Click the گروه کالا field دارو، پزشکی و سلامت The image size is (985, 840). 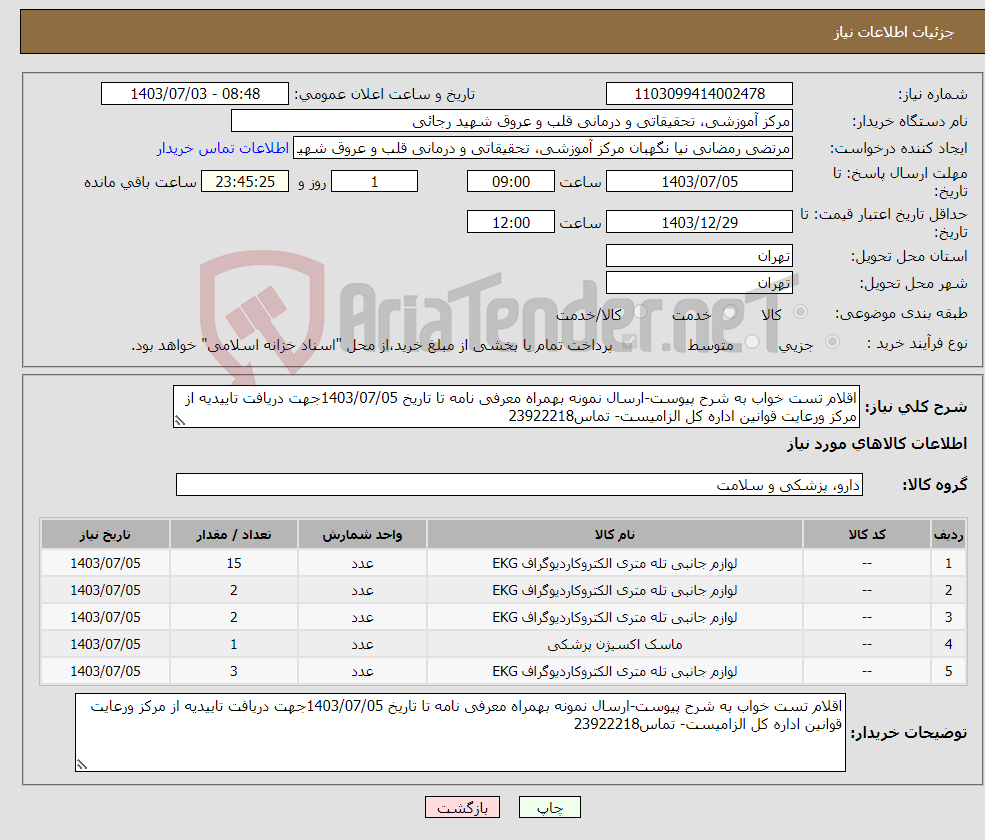pos(520,484)
